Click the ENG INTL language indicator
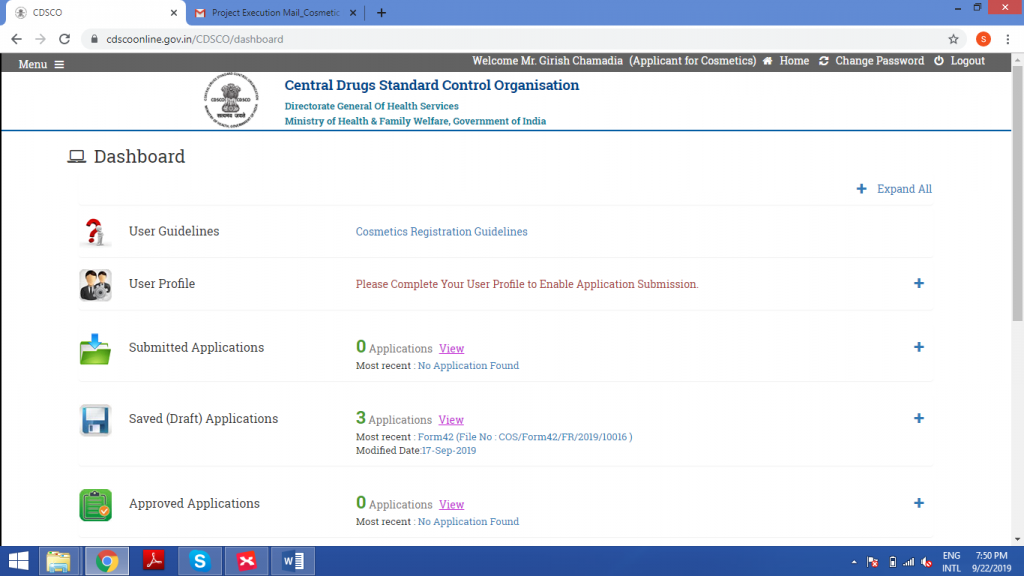1024x576 pixels. tap(952, 562)
